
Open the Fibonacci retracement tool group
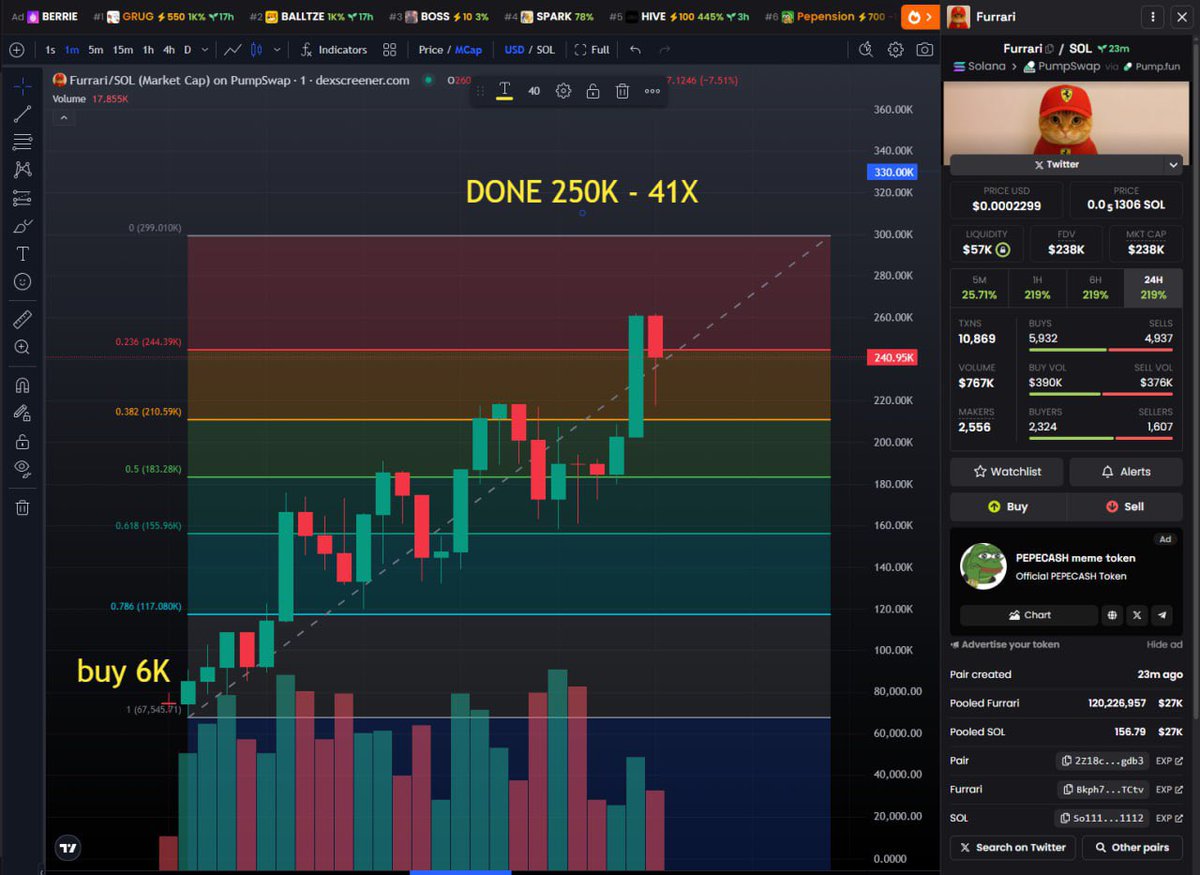[22, 142]
